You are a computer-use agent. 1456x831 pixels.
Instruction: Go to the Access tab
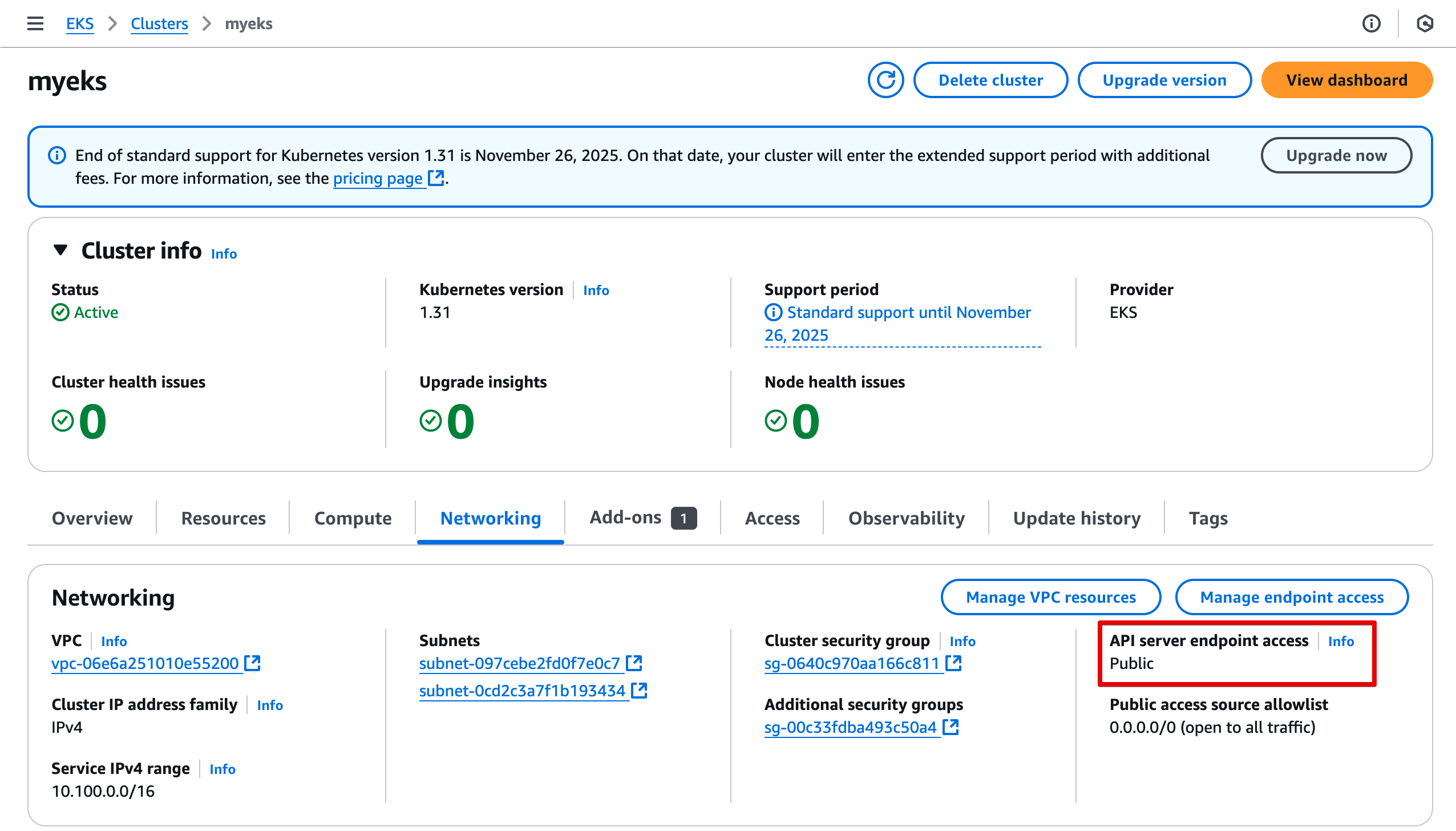(773, 518)
